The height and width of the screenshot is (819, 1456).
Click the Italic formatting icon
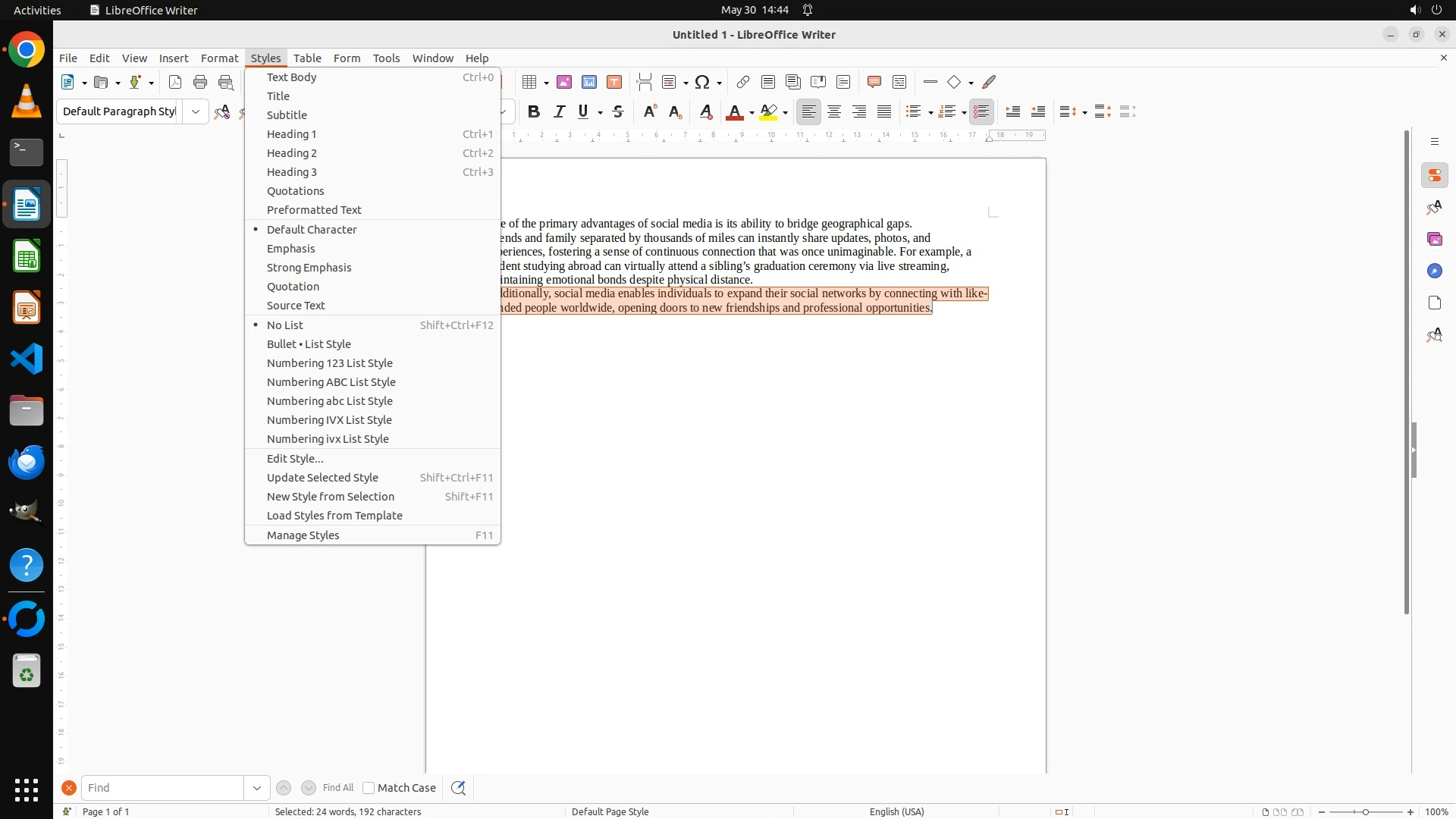(559, 111)
